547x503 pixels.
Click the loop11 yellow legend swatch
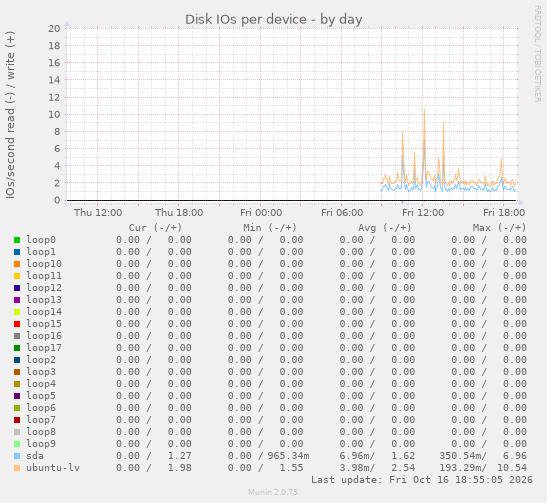click(x=17, y=276)
